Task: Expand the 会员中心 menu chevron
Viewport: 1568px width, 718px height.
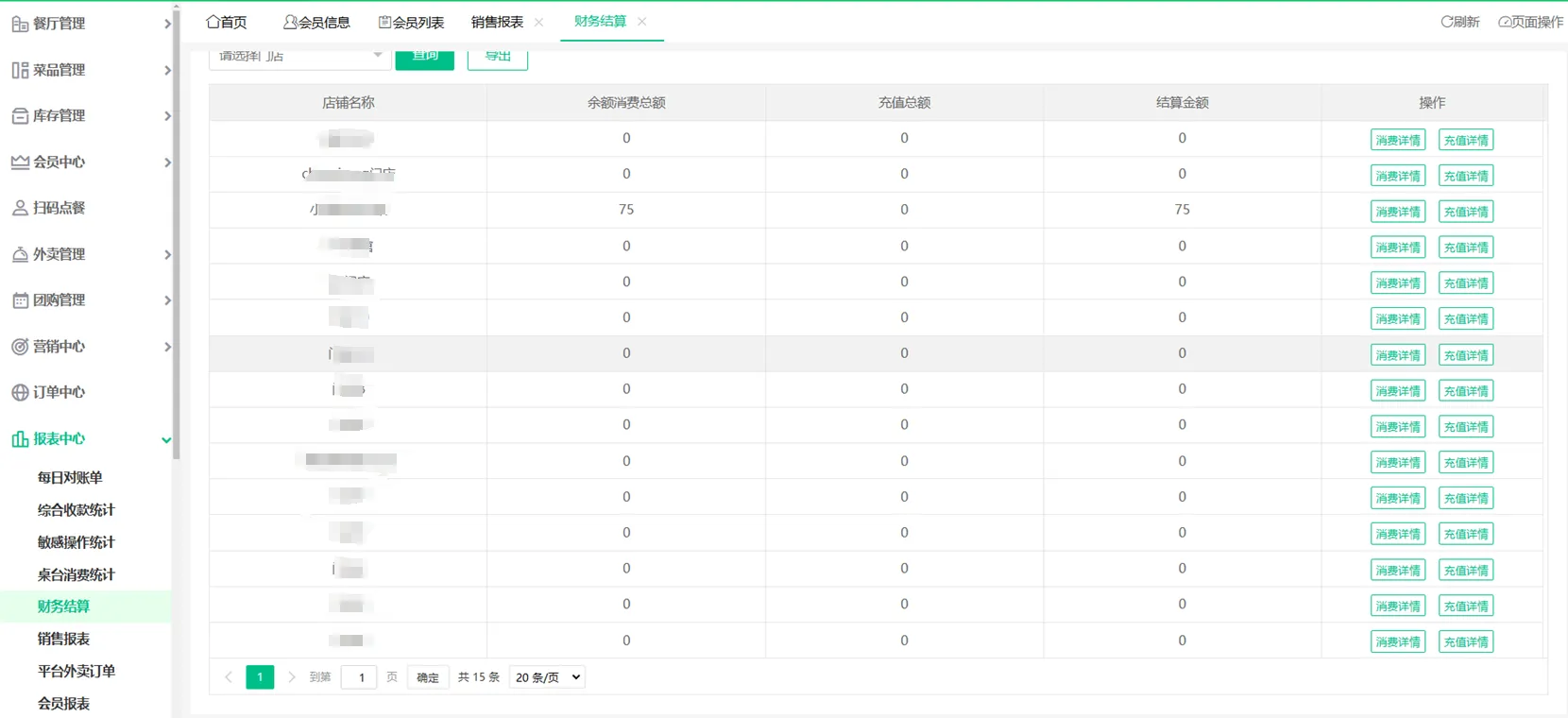Action: 167,162
